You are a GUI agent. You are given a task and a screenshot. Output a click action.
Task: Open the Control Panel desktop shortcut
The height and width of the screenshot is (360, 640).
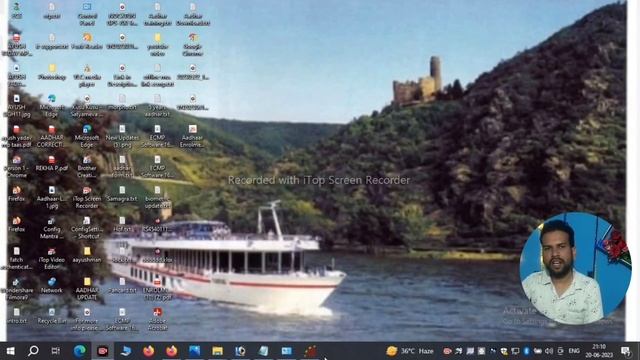[x=87, y=14]
